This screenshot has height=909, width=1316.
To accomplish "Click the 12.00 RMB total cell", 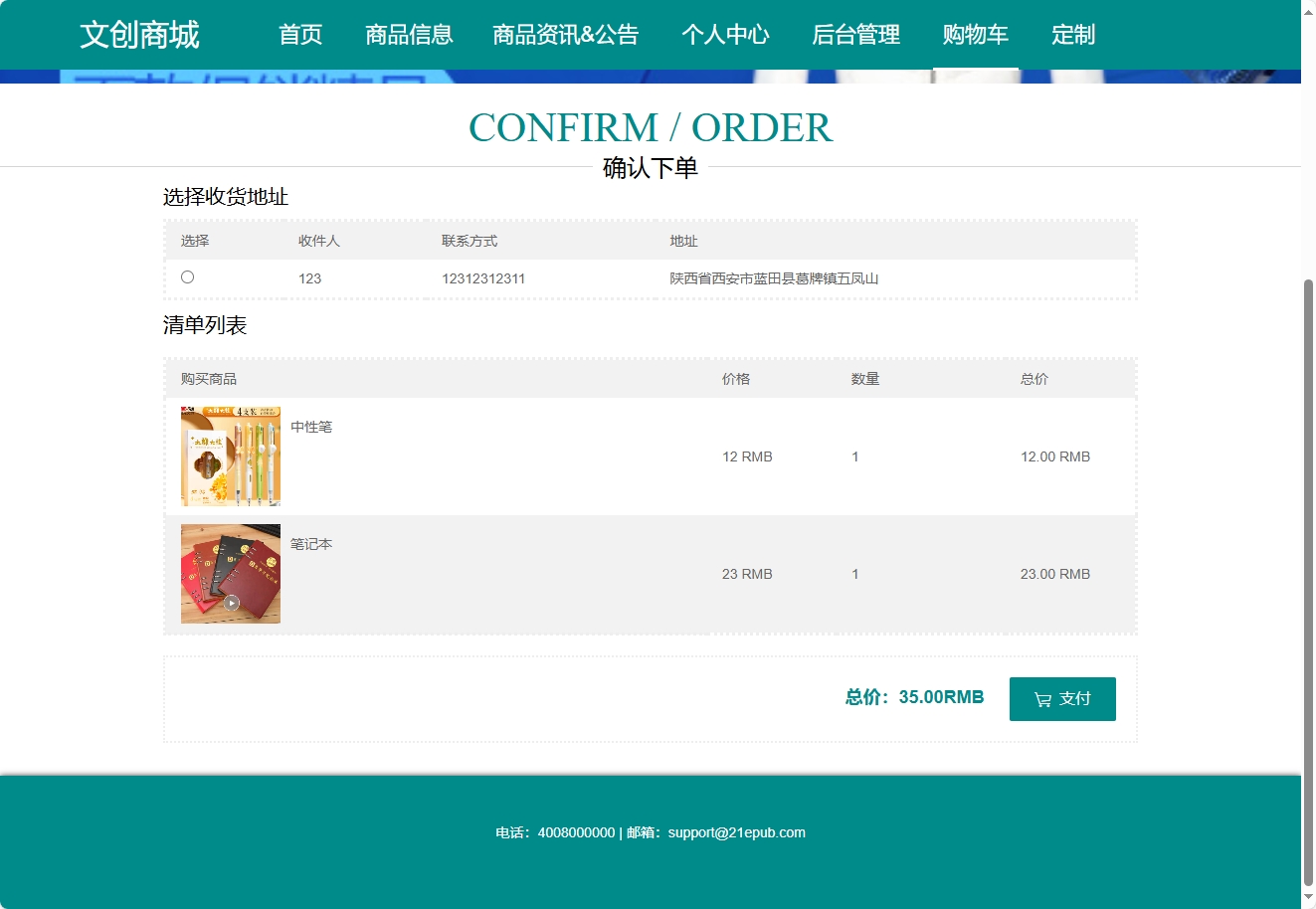I will (x=1055, y=456).
